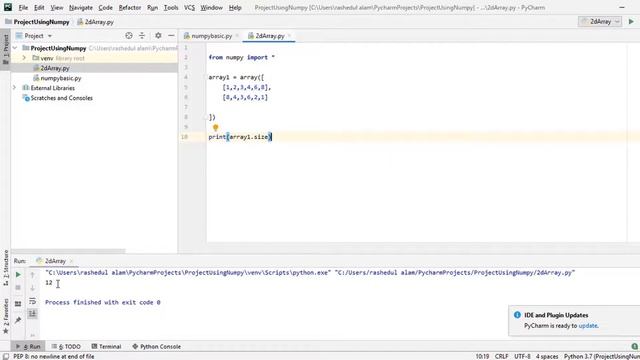Open the Navigate menu
This screenshot has height=360, width=640.
point(81,8)
